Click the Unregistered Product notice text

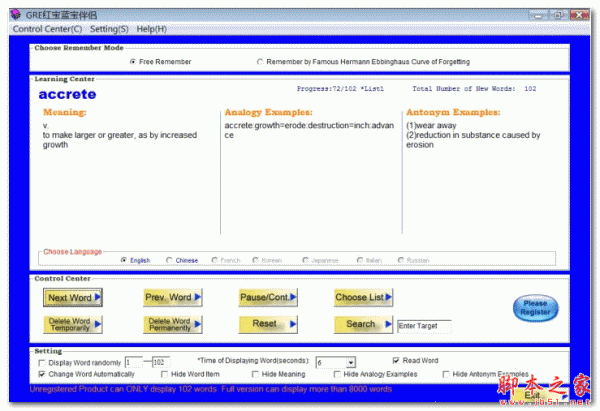[211, 389]
